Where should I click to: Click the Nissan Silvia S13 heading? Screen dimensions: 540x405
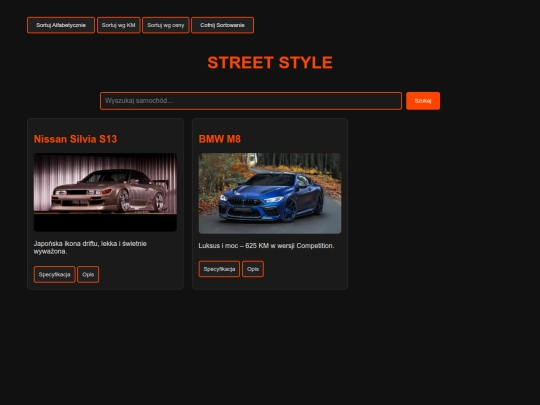point(75,139)
